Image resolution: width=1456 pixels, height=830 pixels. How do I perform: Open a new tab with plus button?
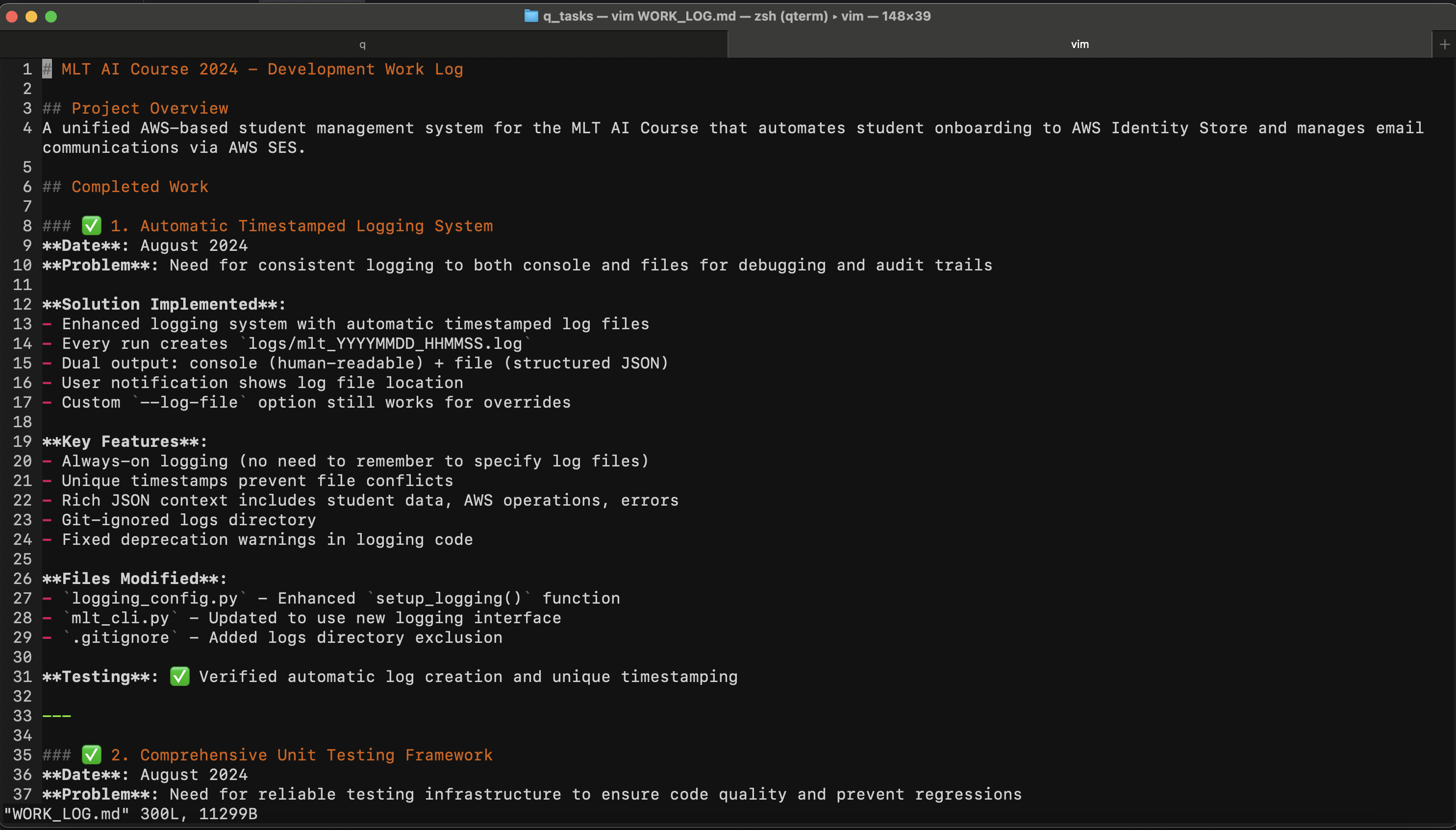click(x=1444, y=45)
